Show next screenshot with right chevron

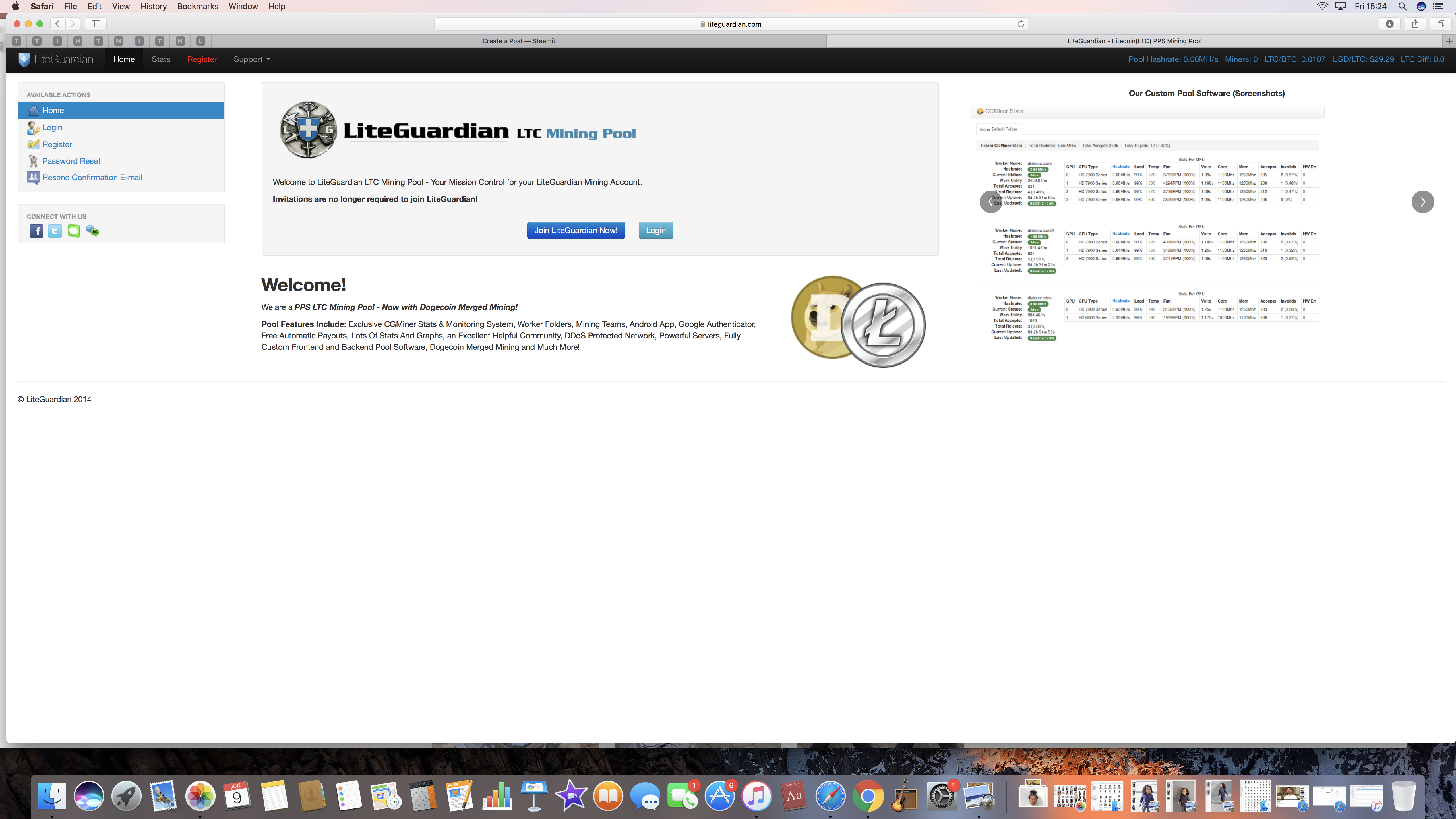(1423, 202)
